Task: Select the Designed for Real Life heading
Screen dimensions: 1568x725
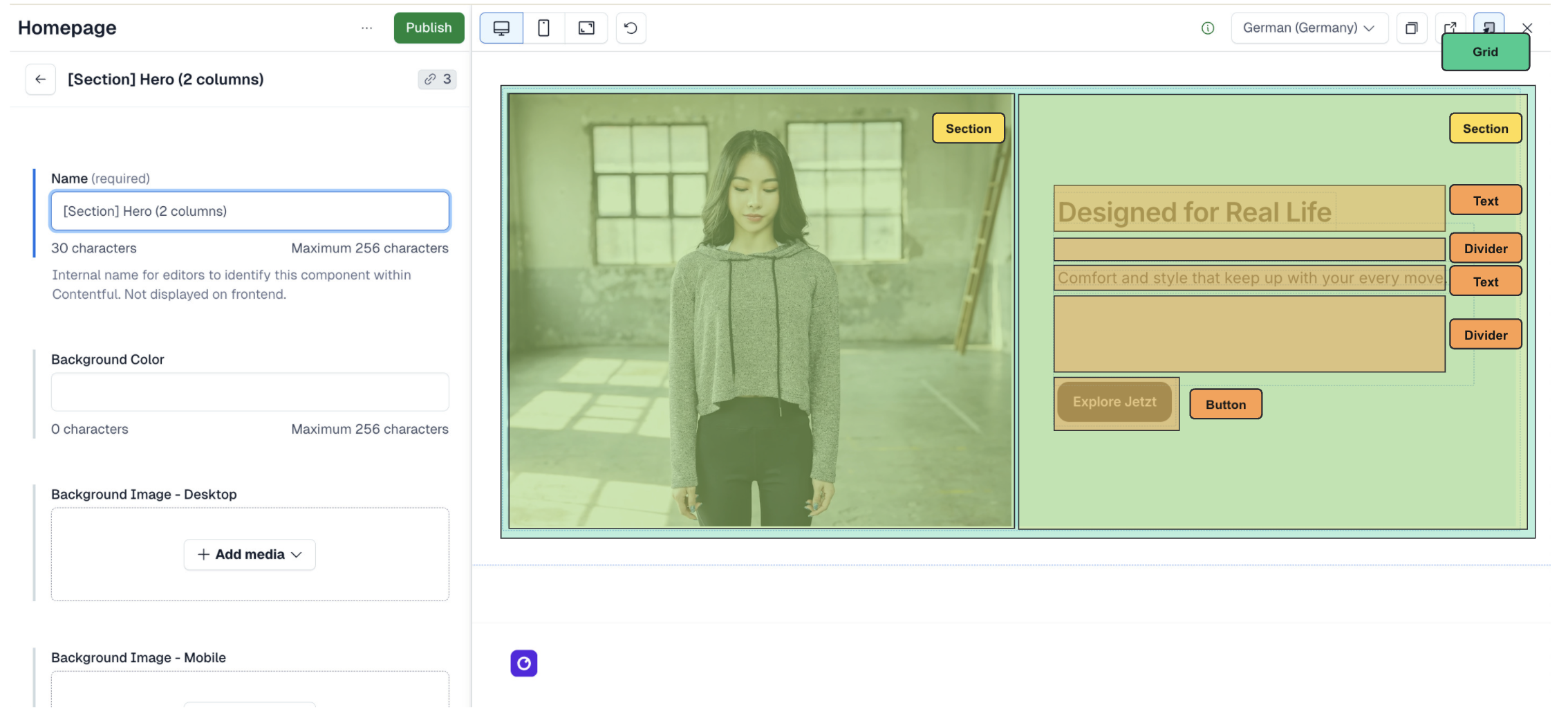Action: tap(1194, 212)
